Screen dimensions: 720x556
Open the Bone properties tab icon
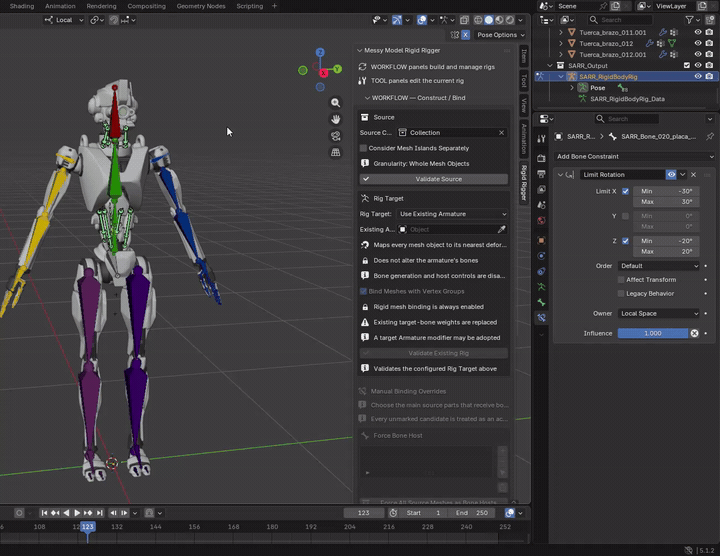(541, 303)
